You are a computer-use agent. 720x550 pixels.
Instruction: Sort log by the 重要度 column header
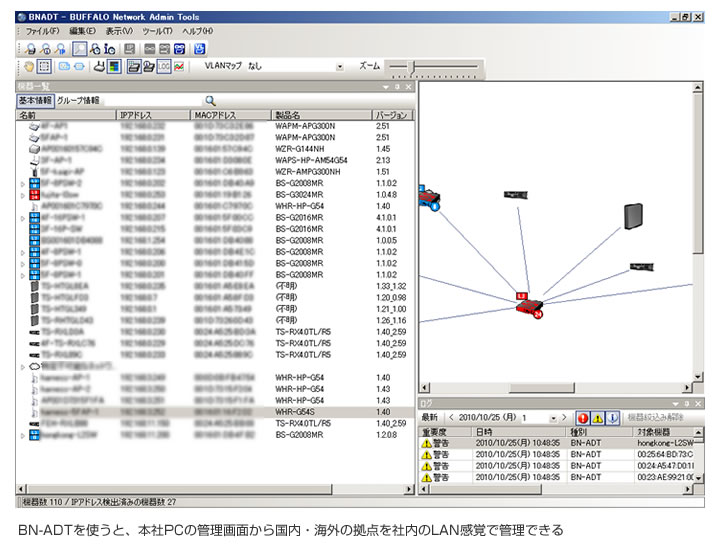pos(445,432)
